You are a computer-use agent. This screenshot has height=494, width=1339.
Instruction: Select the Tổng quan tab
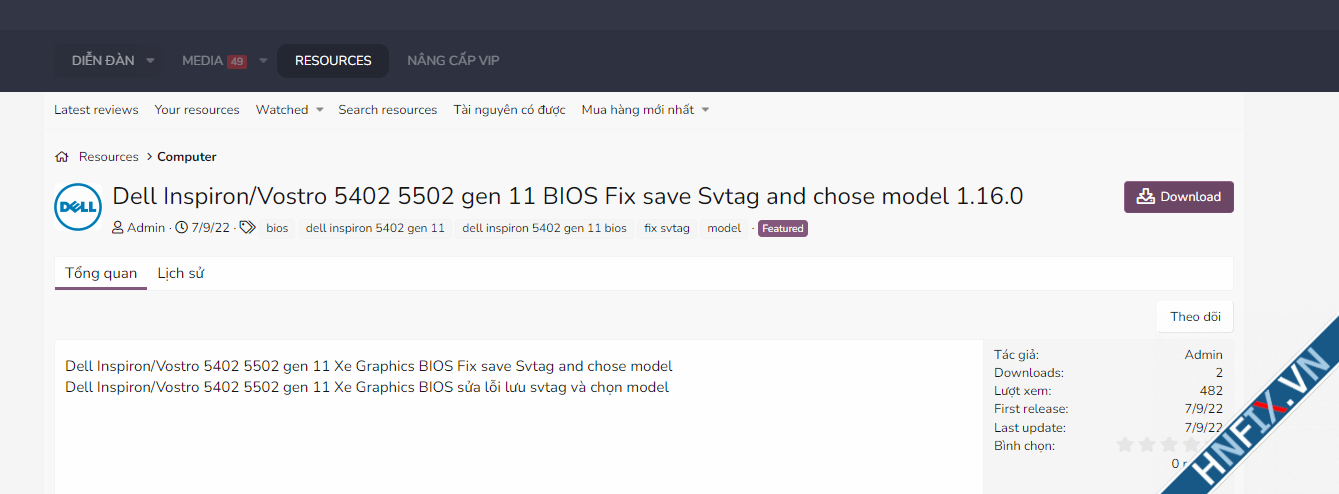(x=101, y=273)
